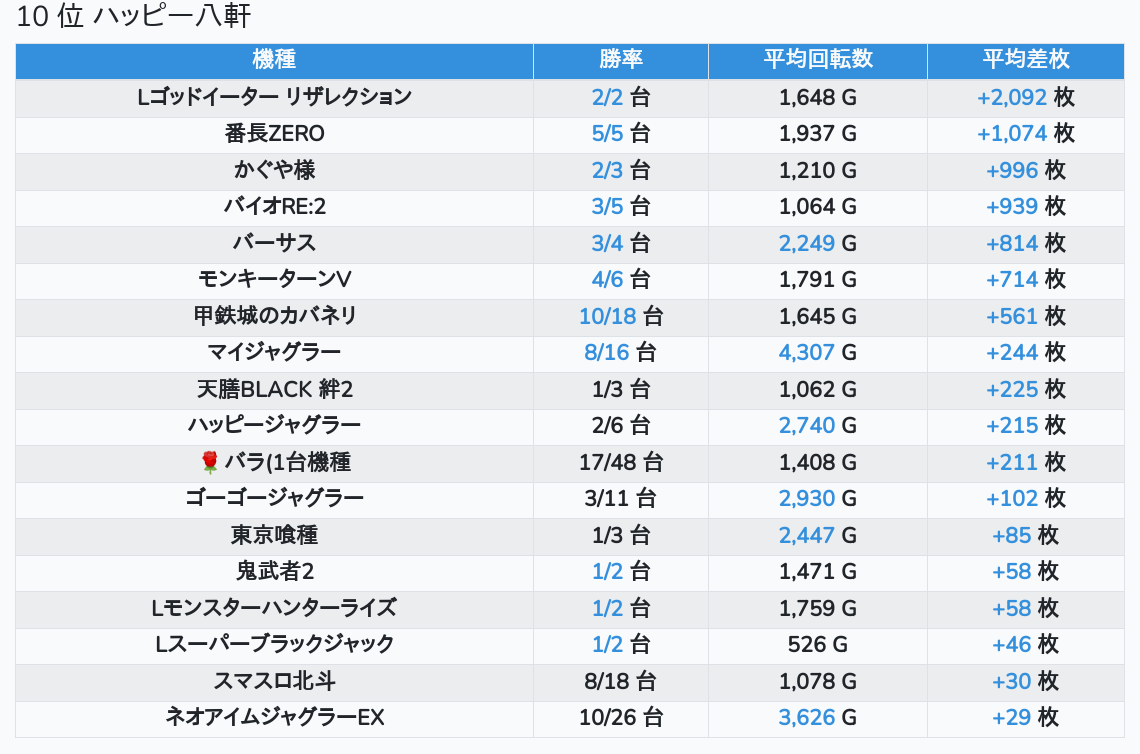
Task: Click the +30 value for スマスロ北斗
Action: (x=1011, y=681)
